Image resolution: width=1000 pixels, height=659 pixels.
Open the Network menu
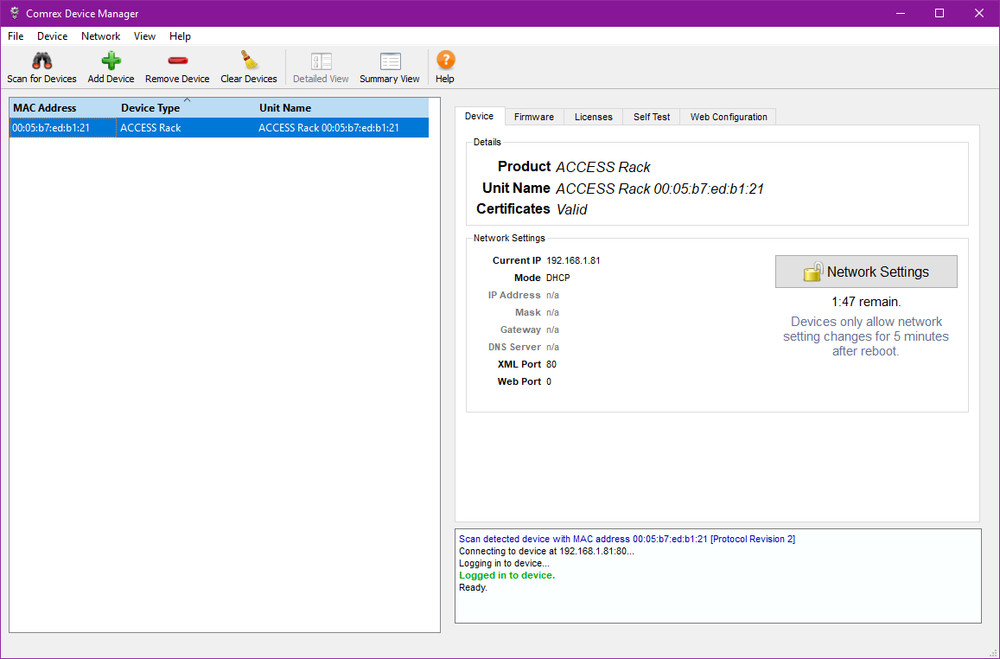coord(100,36)
